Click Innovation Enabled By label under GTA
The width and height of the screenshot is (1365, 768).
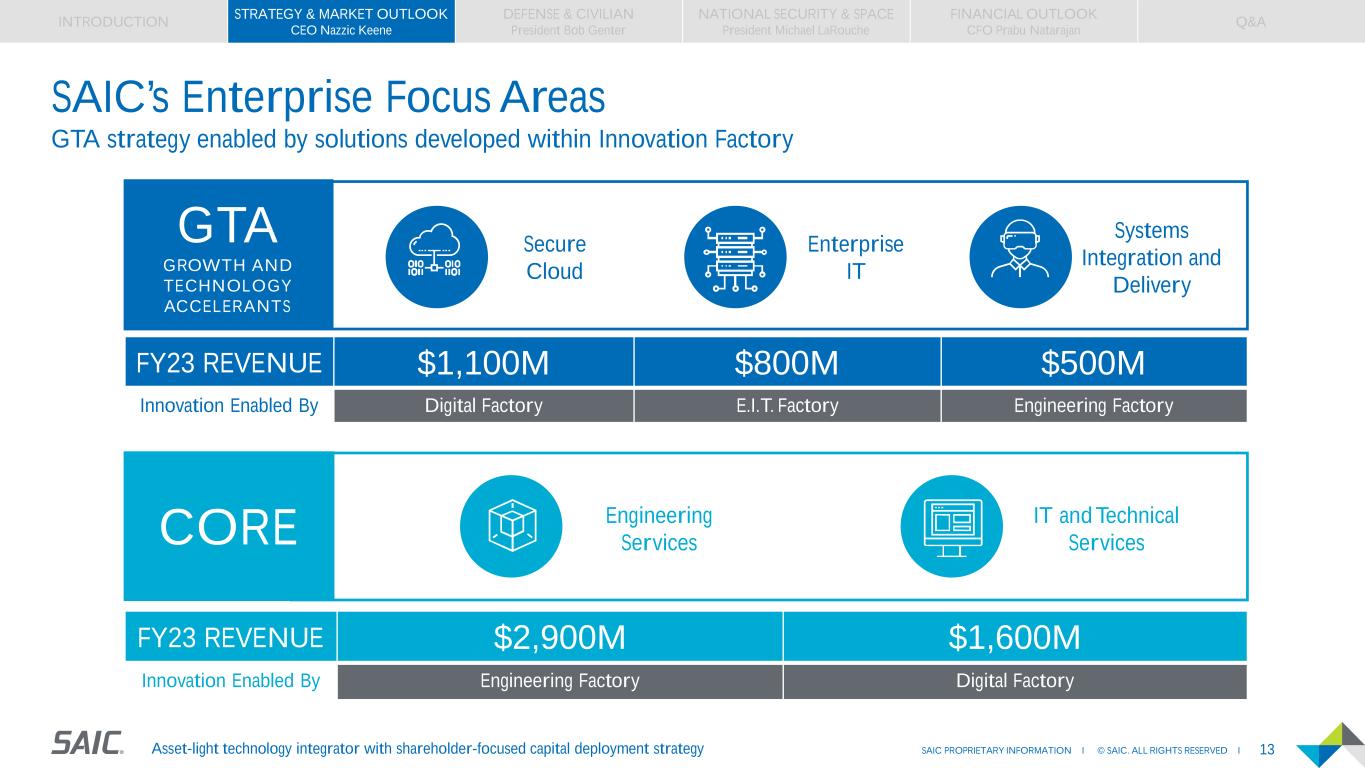pos(229,406)
